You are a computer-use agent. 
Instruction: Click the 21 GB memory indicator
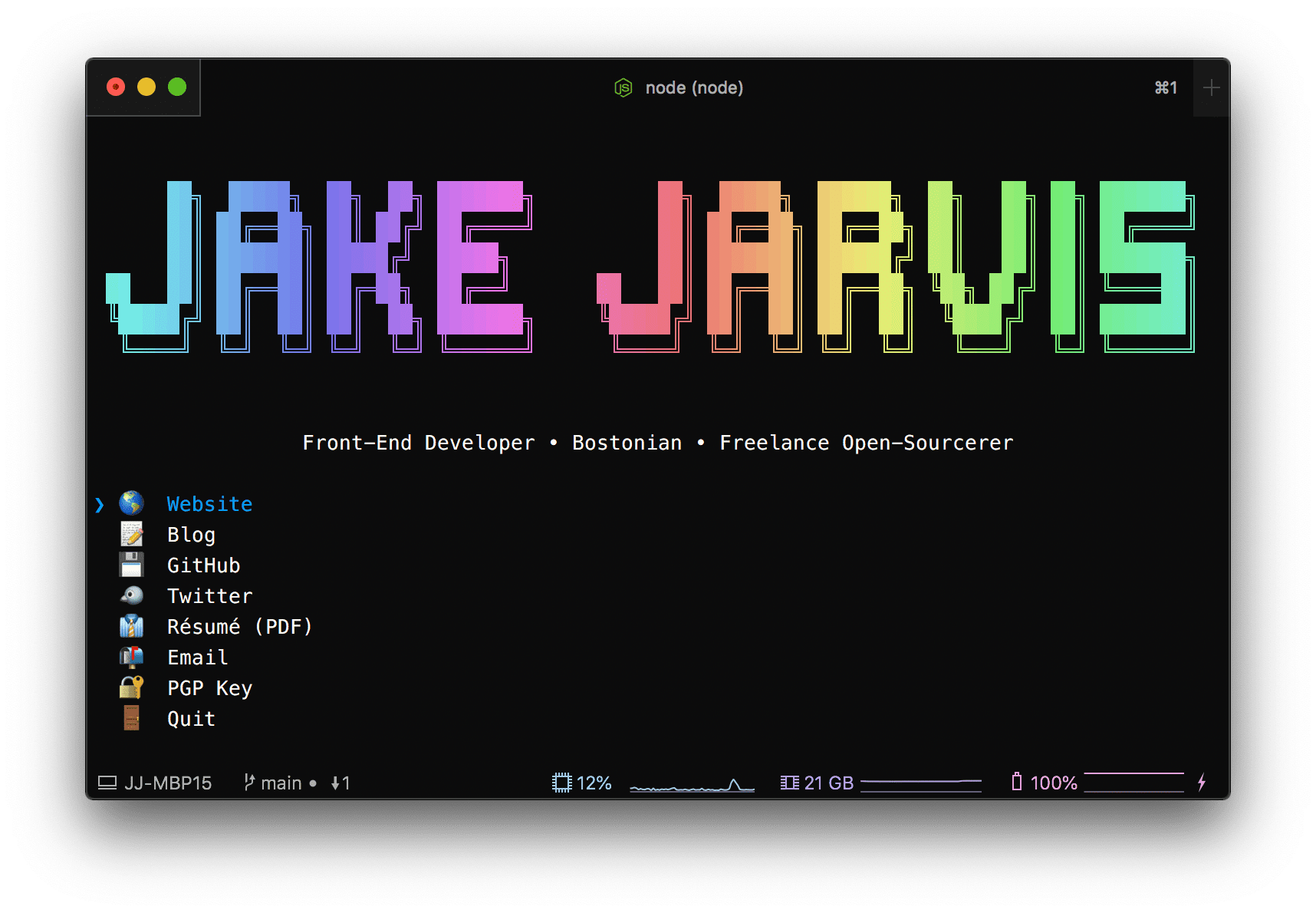pos(818,783)
